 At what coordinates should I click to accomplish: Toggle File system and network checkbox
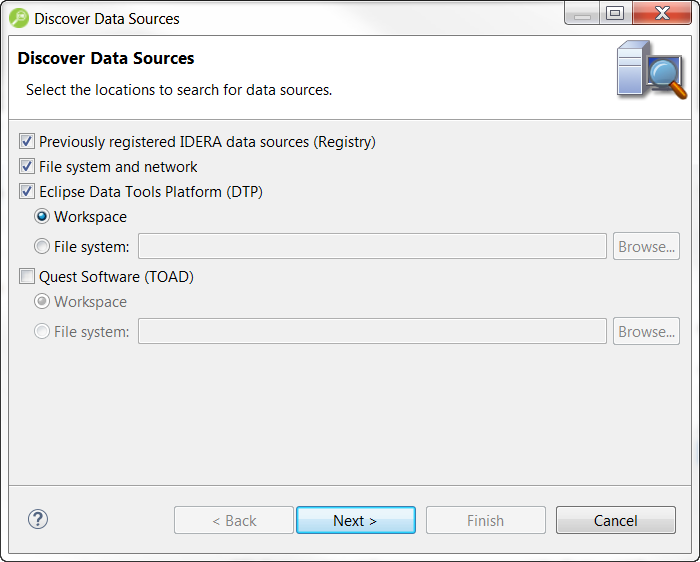(27, 167)
